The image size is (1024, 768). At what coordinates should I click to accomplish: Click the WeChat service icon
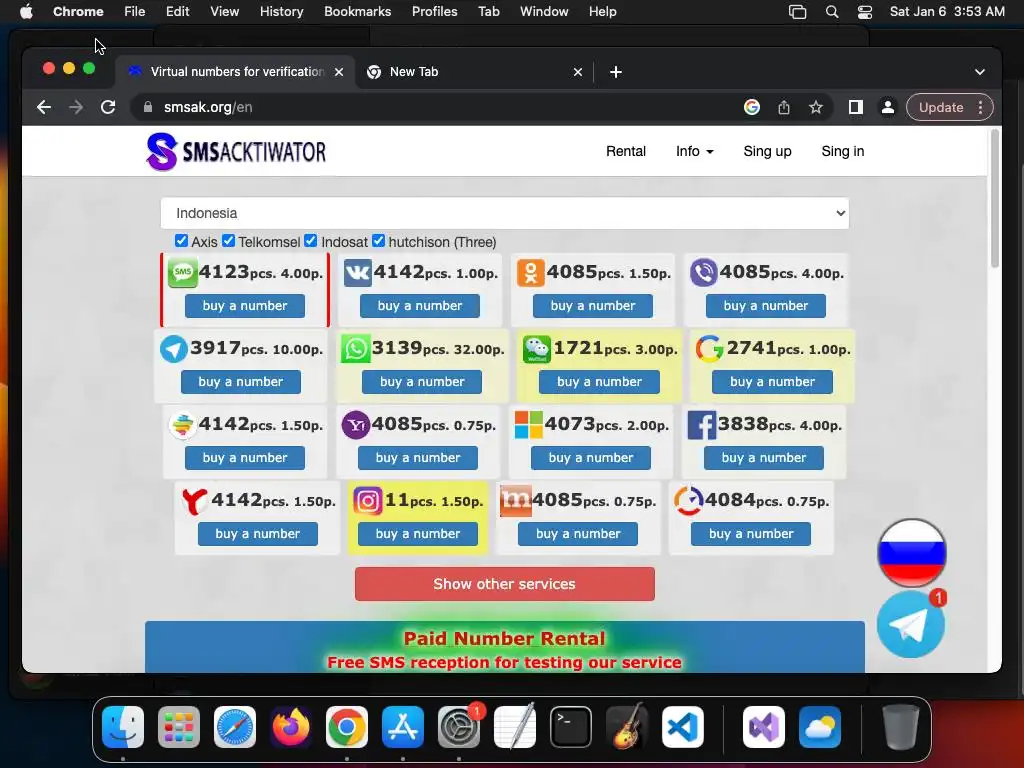(x=537, y=349)
